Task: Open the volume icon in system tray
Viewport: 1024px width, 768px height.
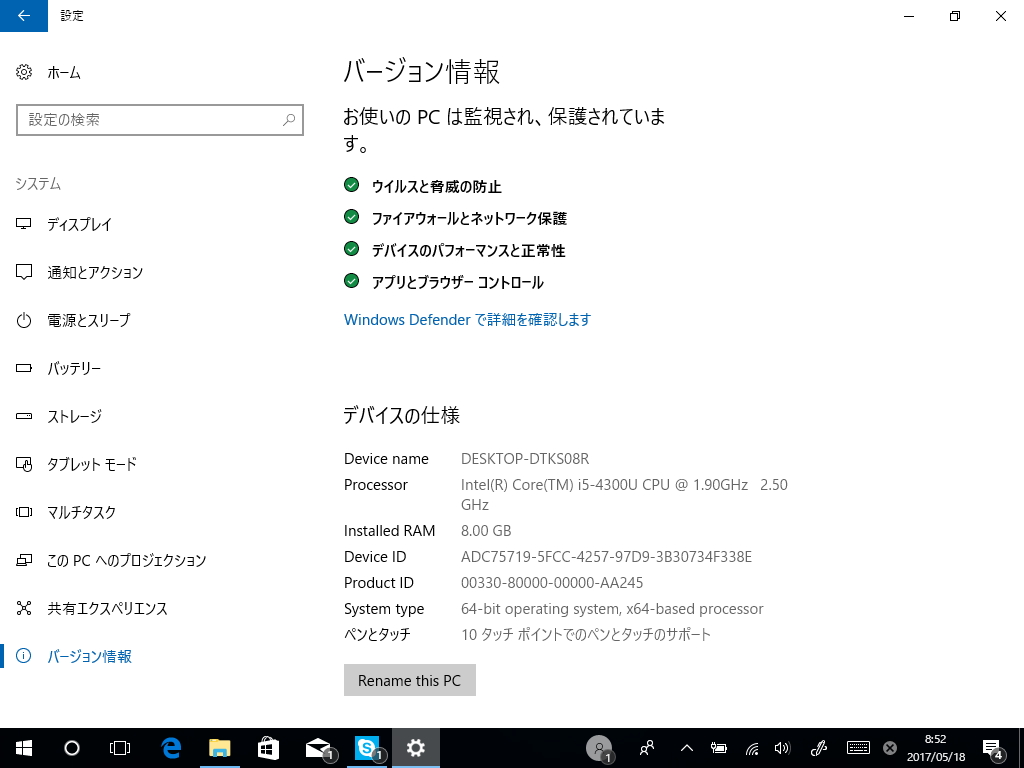Action: pos(781,747)
